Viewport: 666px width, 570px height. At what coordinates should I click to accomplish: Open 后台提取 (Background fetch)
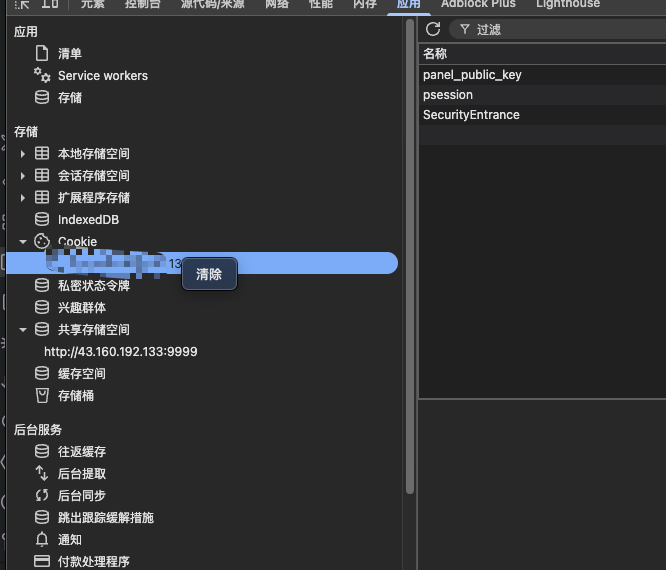[x=81, y=474]
